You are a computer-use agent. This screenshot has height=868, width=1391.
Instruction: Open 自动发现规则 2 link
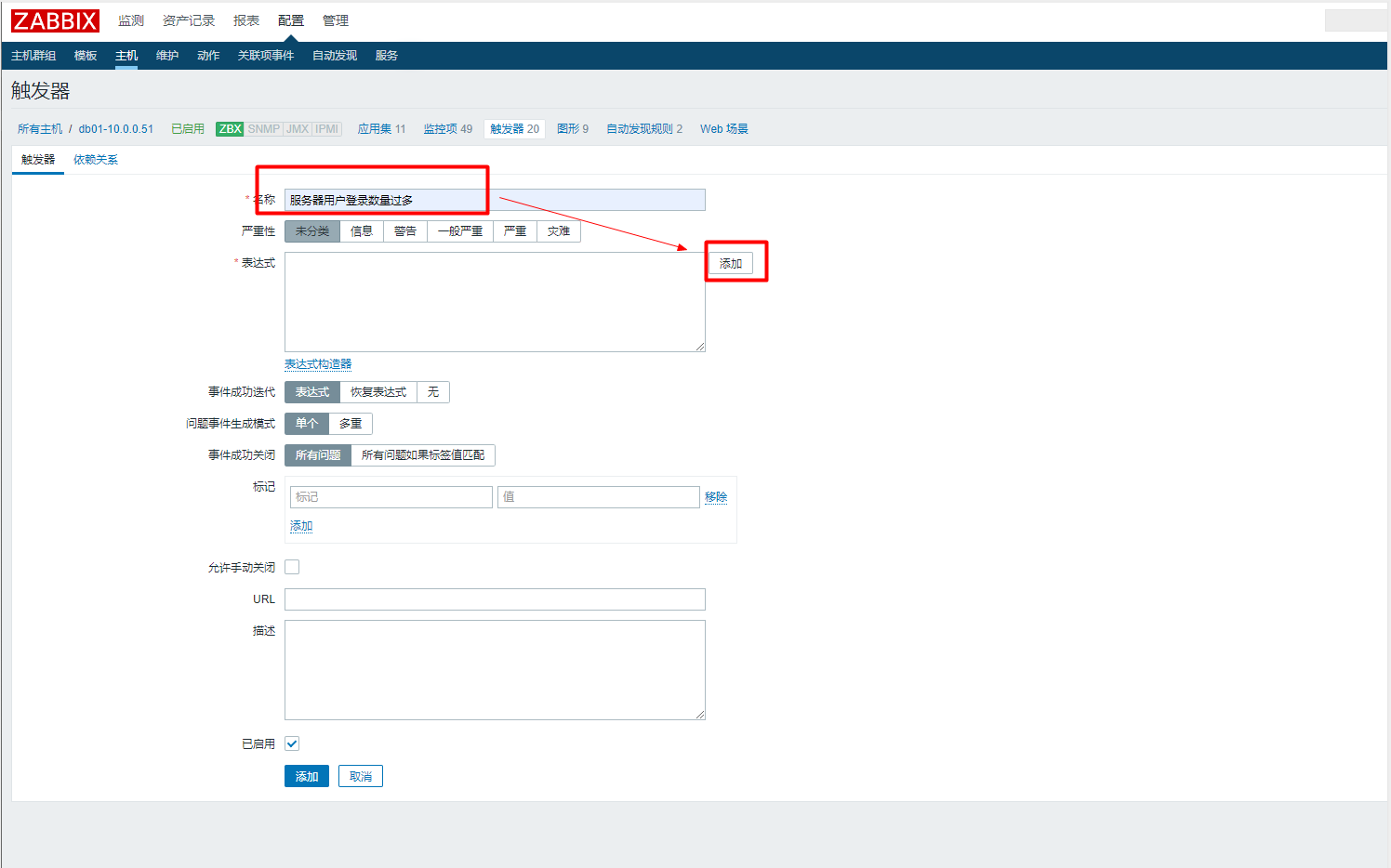pos(644,129)
